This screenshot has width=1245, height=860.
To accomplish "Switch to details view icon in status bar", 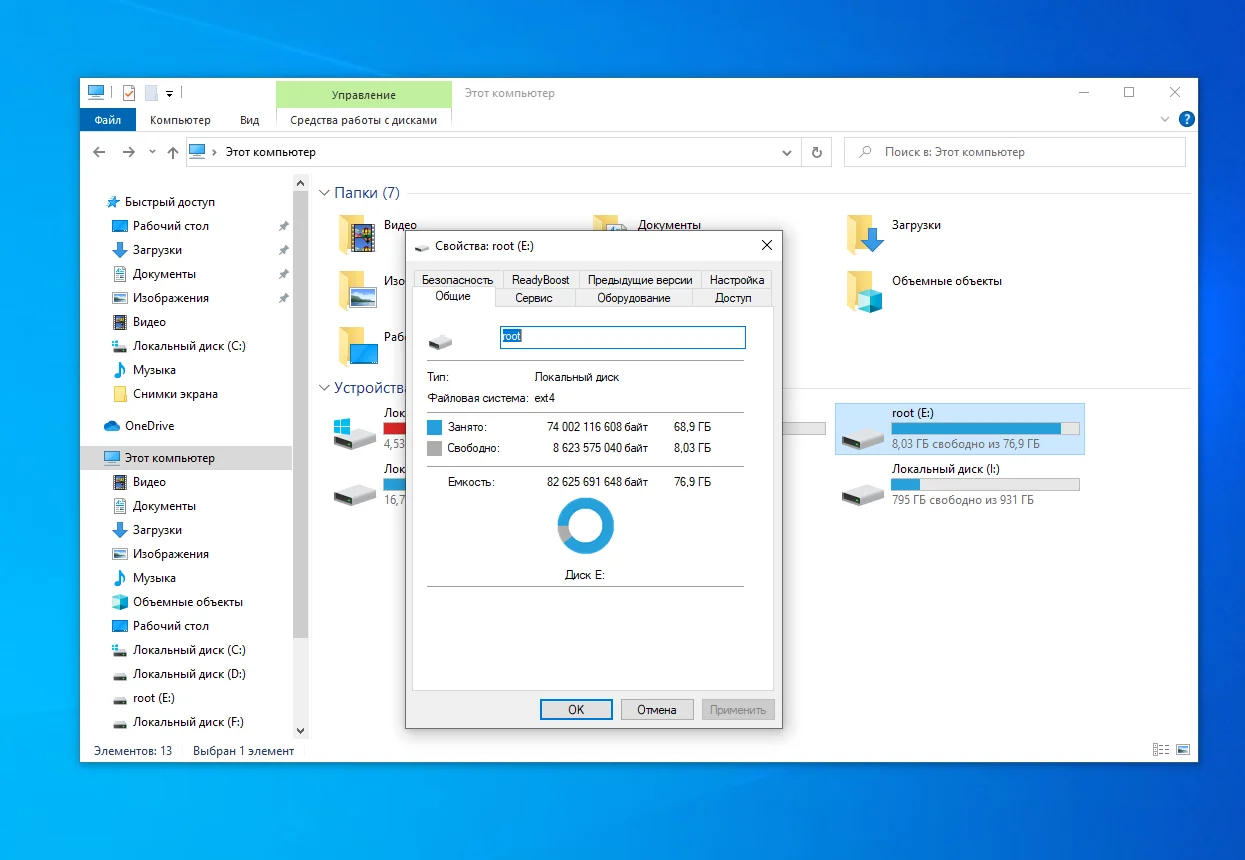I will tap(1161, 749).
